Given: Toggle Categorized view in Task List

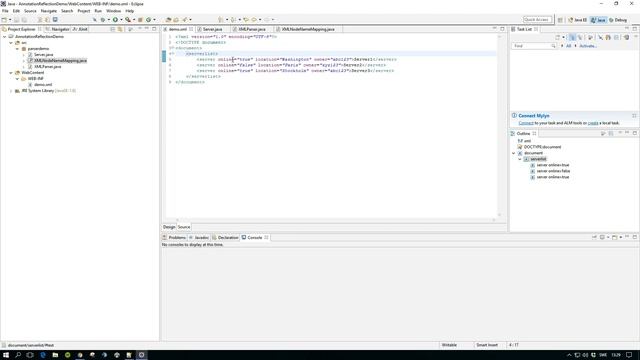Looking at the screenshot, I should click(x=572, y=37).
